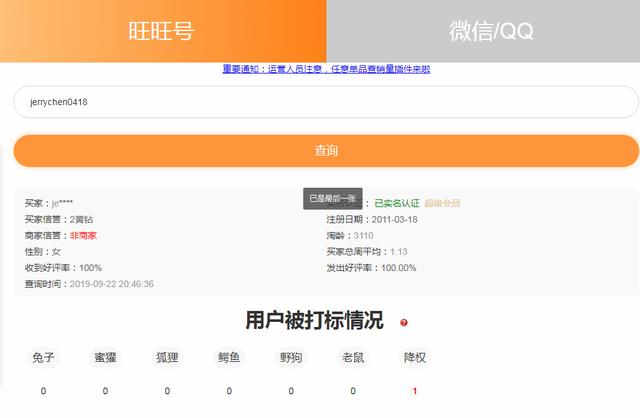Click the 买家 je**** row
The width and height of the screenshot is (640, 418).
(x=49, y=203)
